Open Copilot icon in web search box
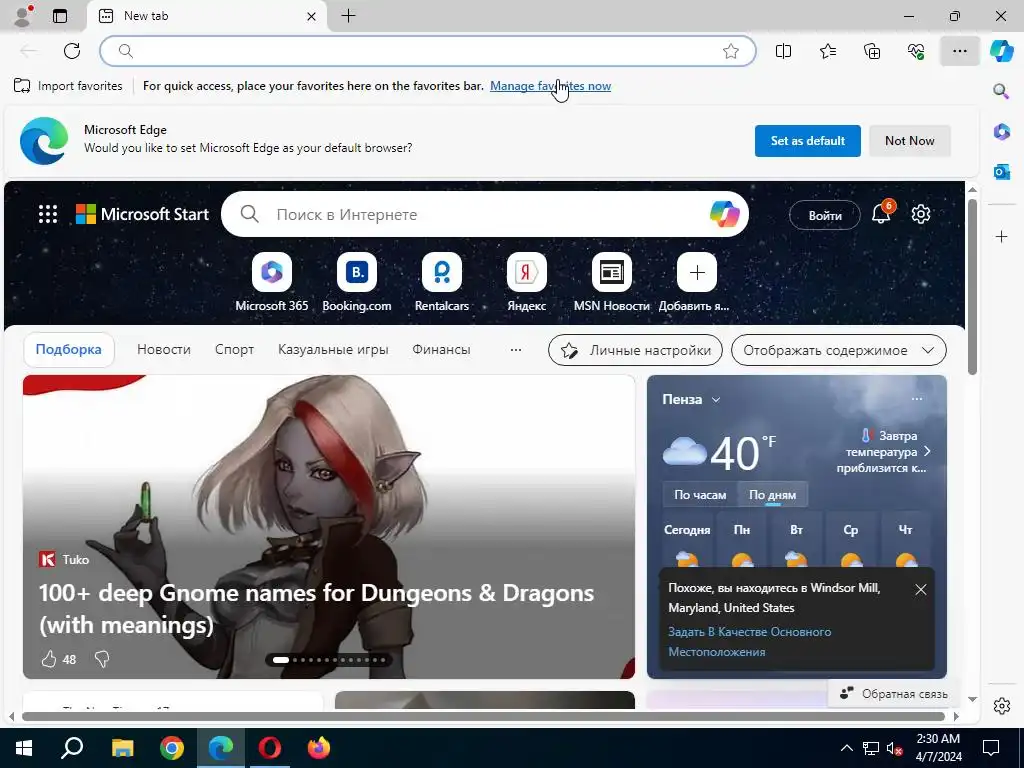This screenshot has width=1024, height=768. point(724,214)
